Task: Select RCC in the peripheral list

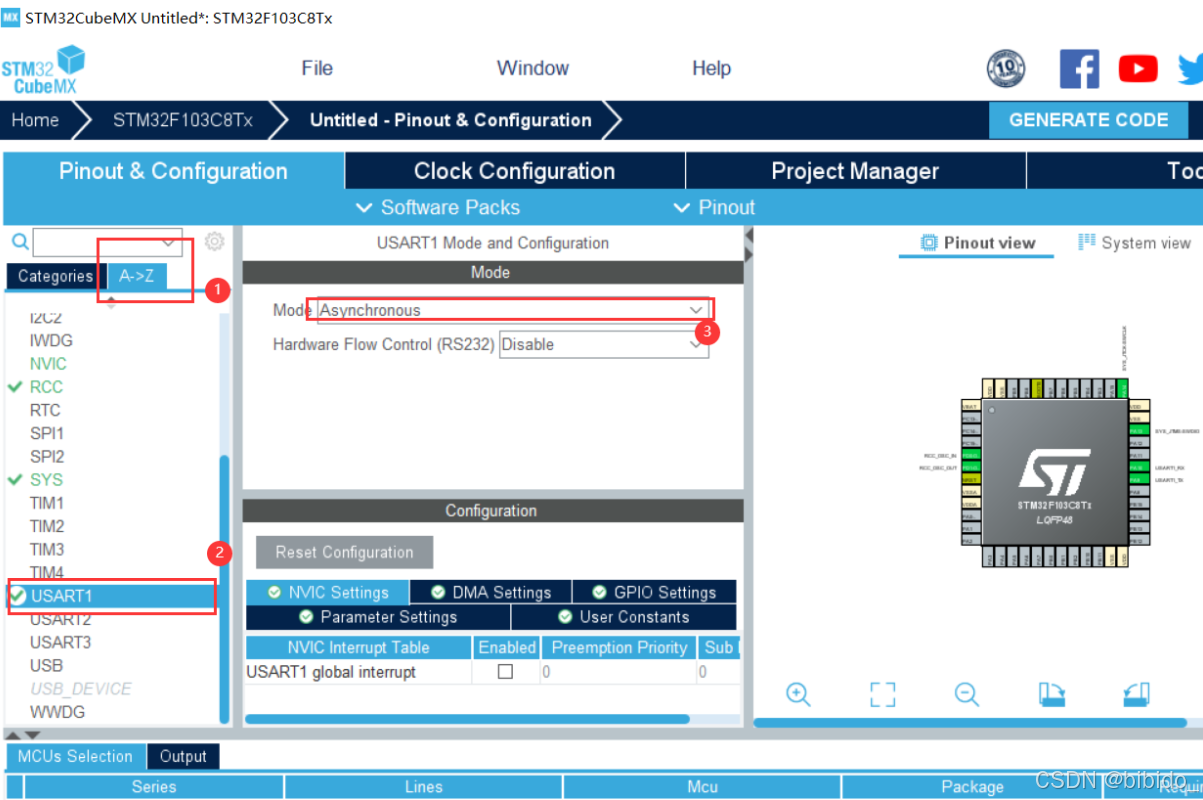Action: click(46, 387)
